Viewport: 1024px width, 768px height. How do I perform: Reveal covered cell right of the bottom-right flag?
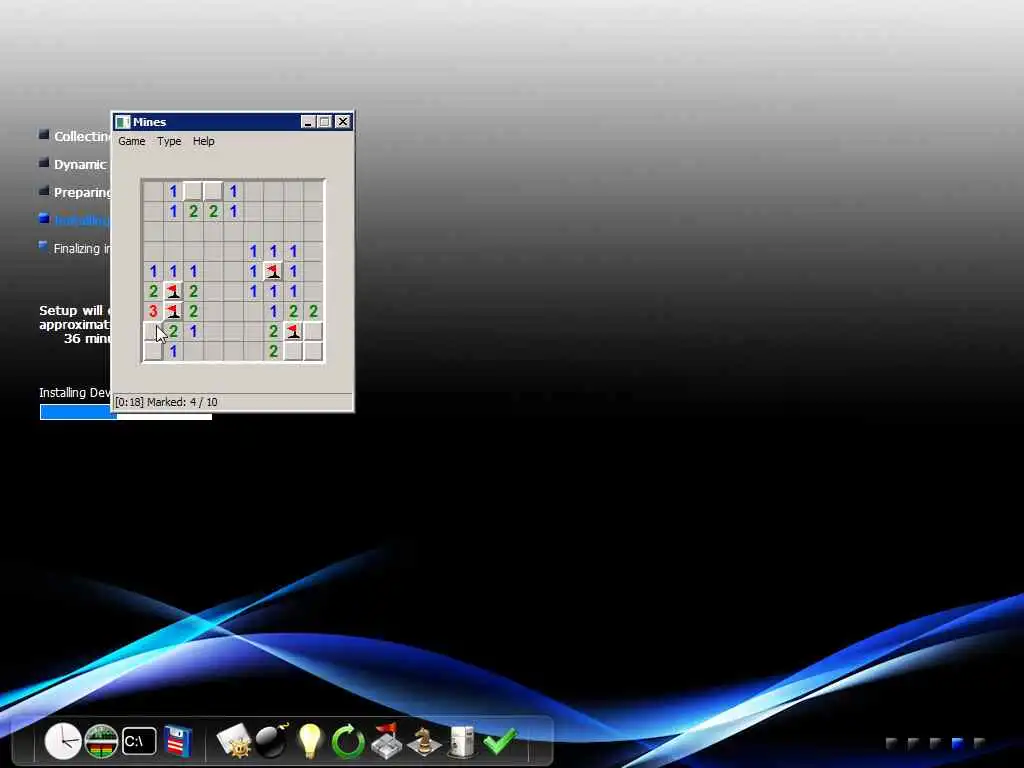(313, 331)
